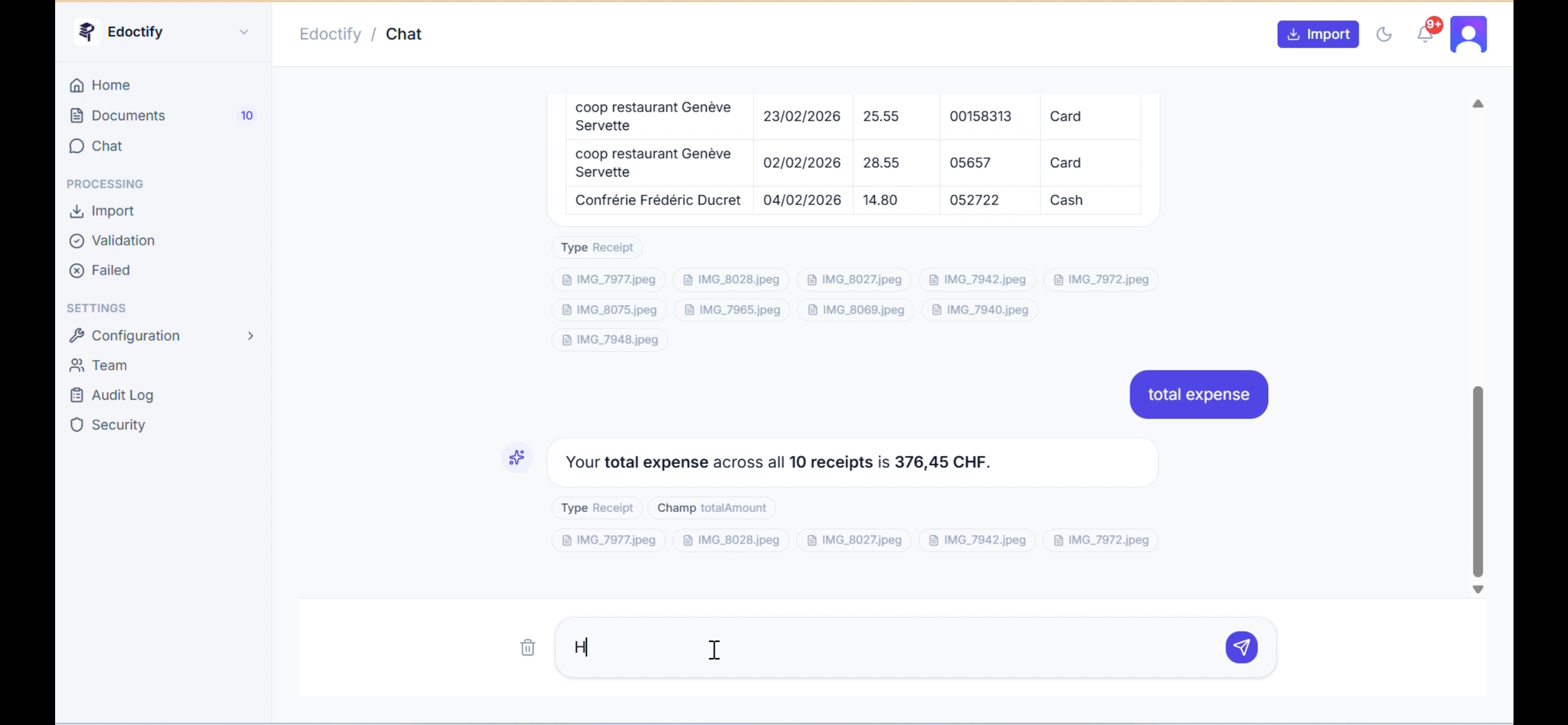Expand the Edoctify workspace switcher chevron

(243, 32)
